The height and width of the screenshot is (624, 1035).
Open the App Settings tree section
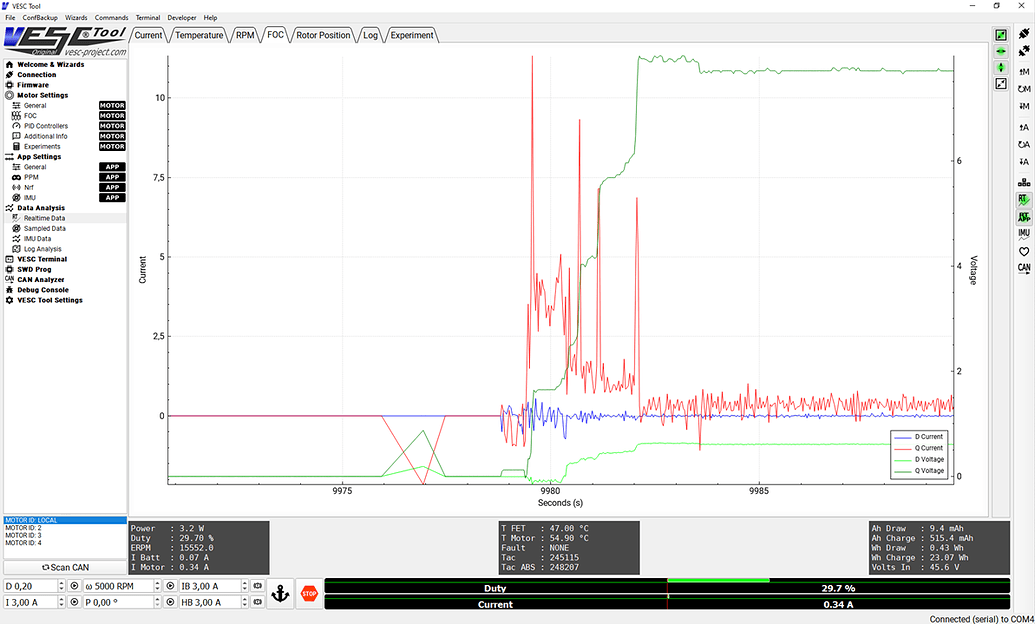click(x=39, y=156)
